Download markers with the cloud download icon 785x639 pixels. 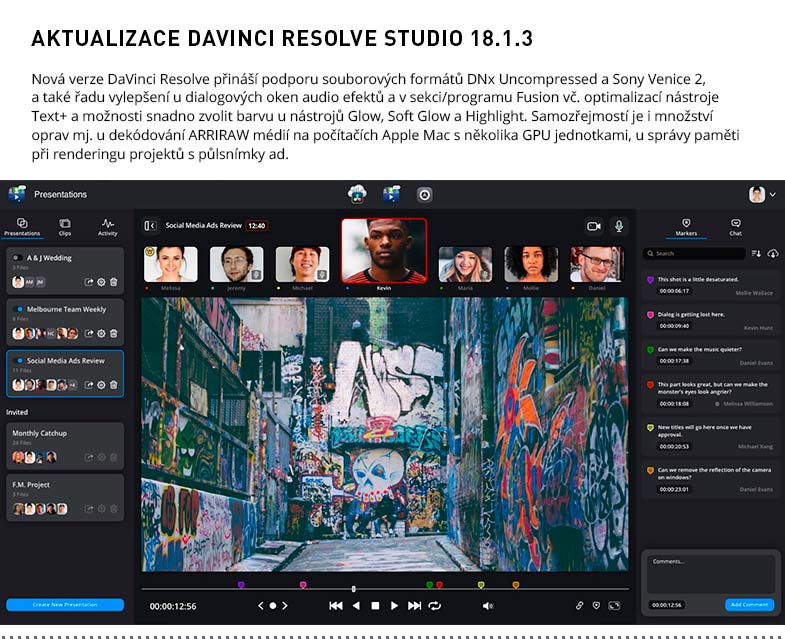pos(773,254)
